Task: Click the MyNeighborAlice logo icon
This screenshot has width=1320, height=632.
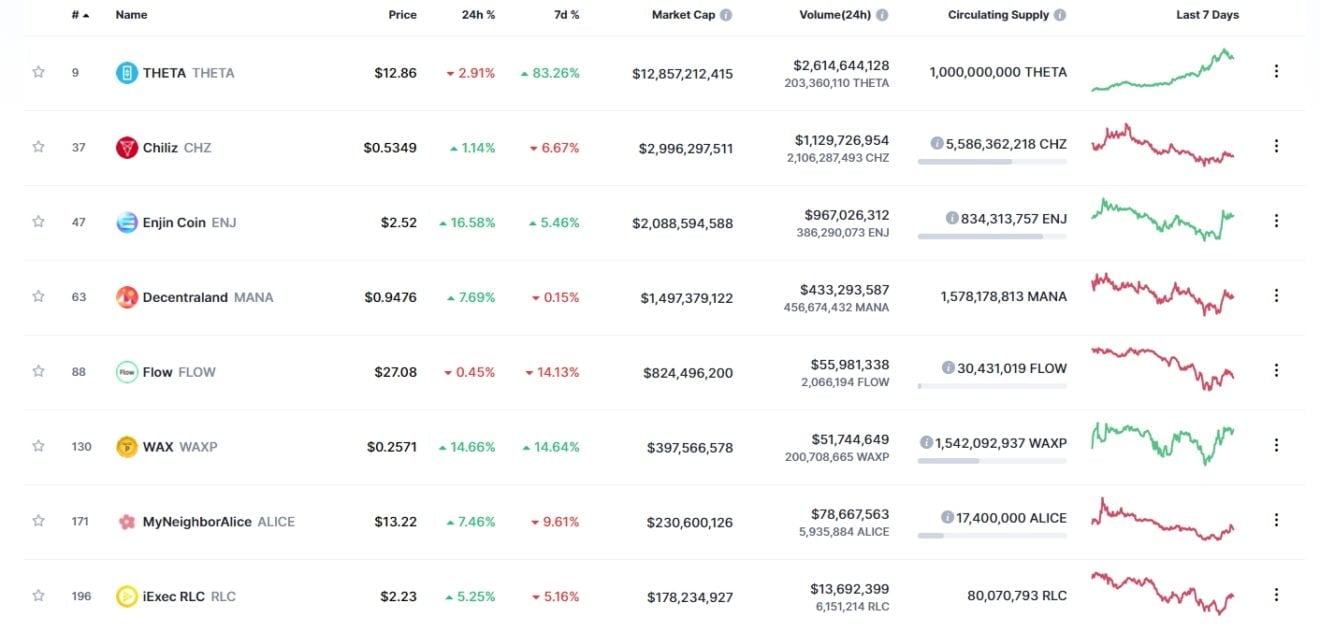Action: [126, 522]
